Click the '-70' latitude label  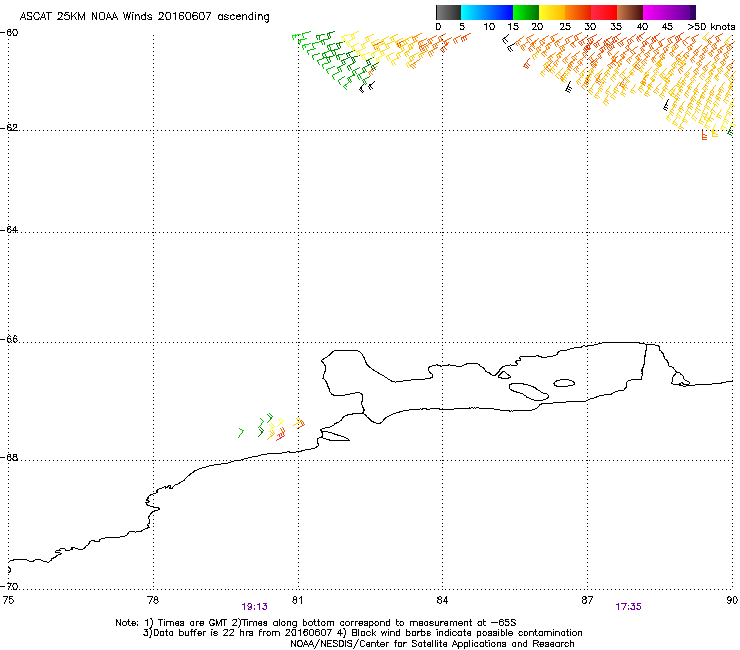click(x=10, y=587)
